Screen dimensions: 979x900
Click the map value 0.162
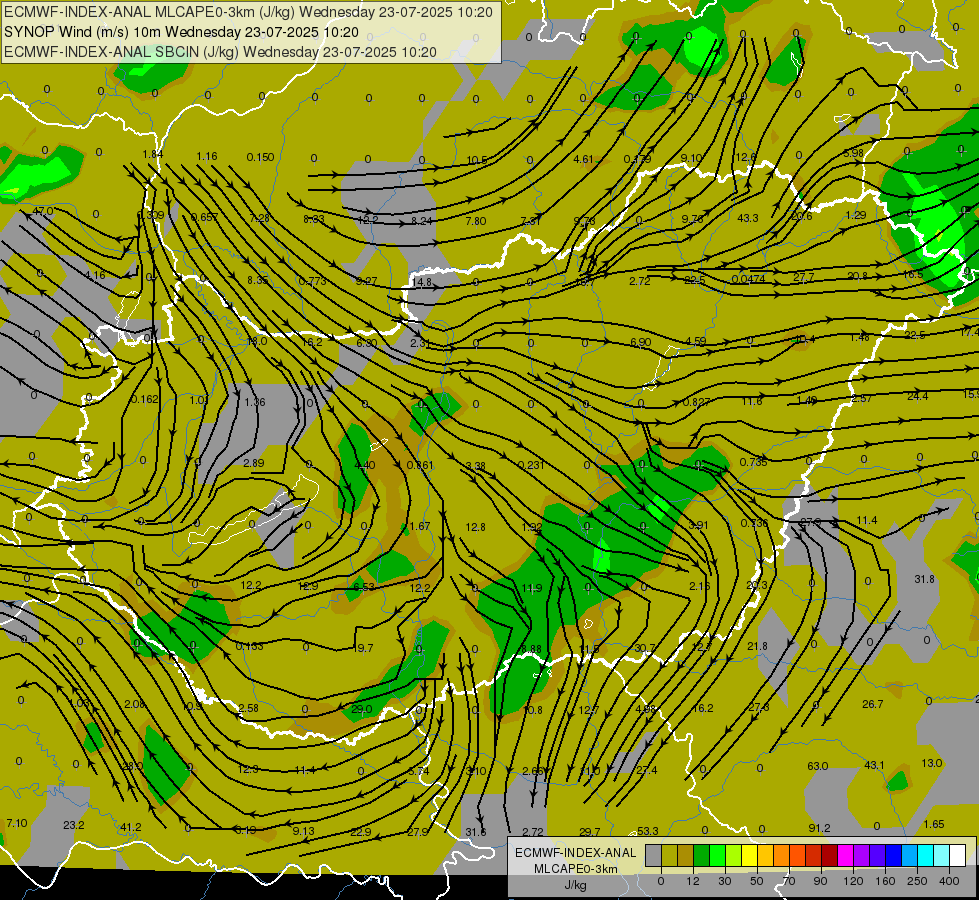click(145, 399)
